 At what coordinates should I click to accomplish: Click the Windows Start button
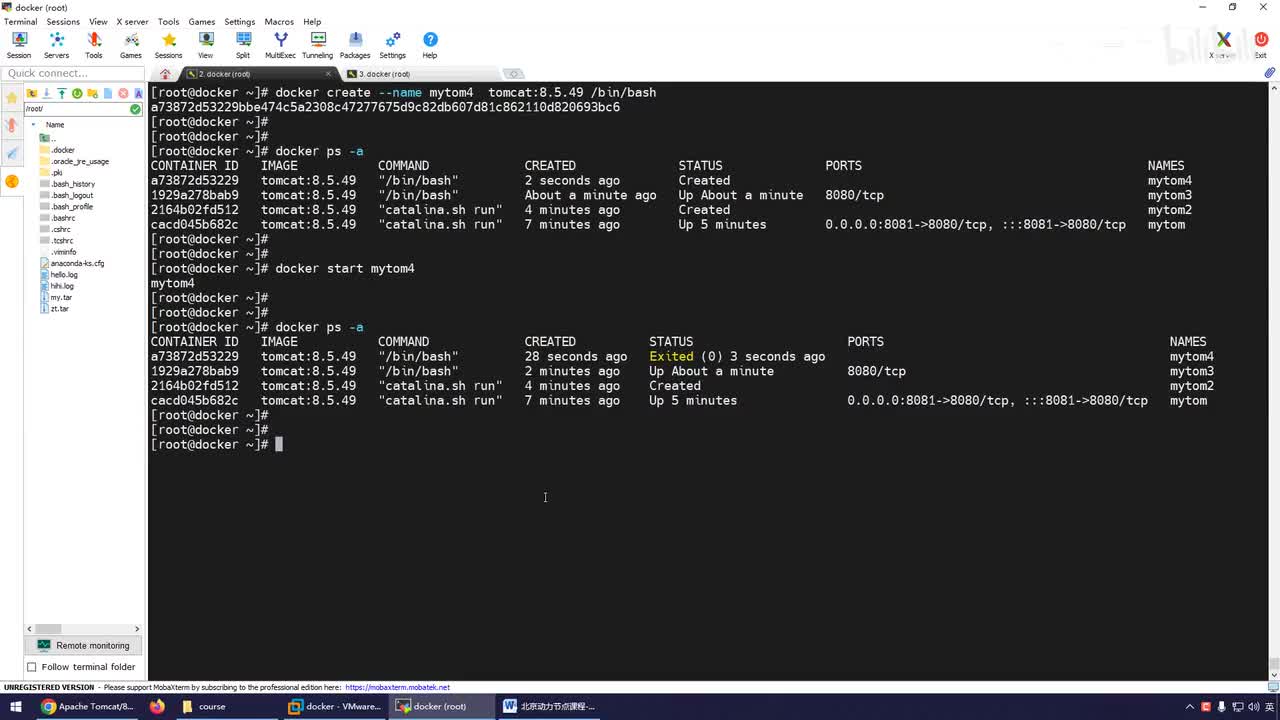16,706
